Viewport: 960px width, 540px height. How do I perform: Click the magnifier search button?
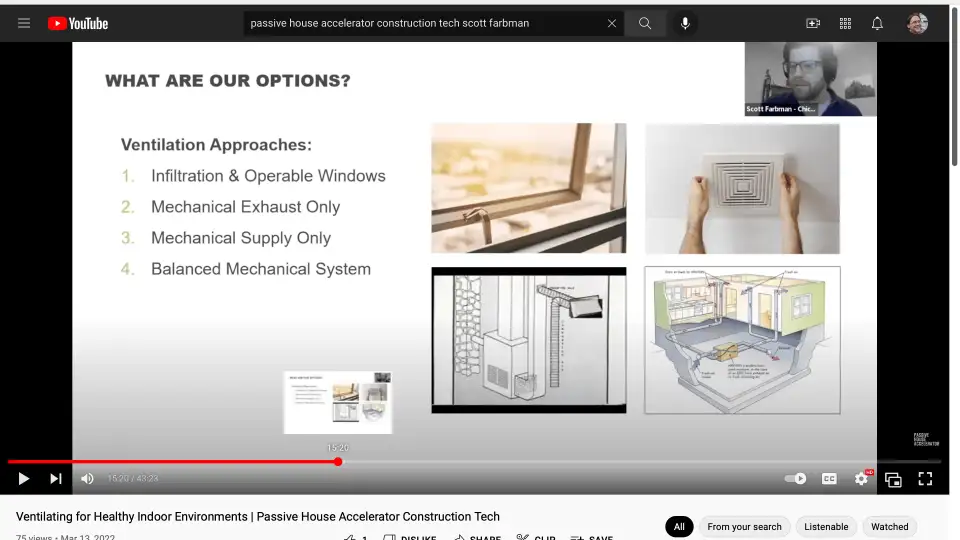(x=645, y=23)
